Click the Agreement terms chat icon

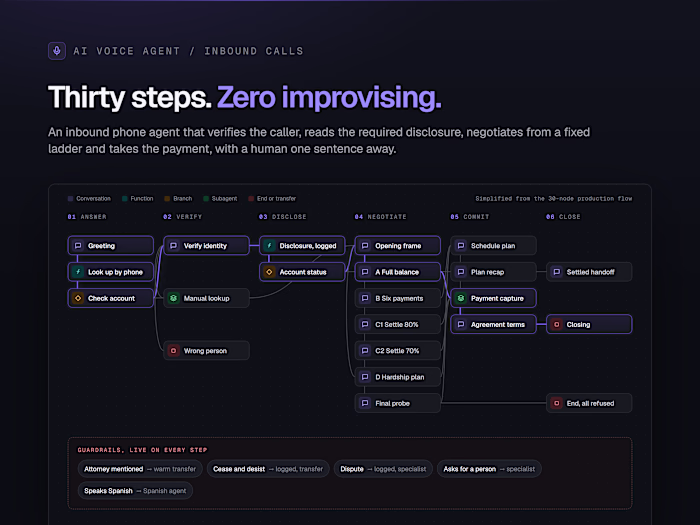click(x=461, y=325)
